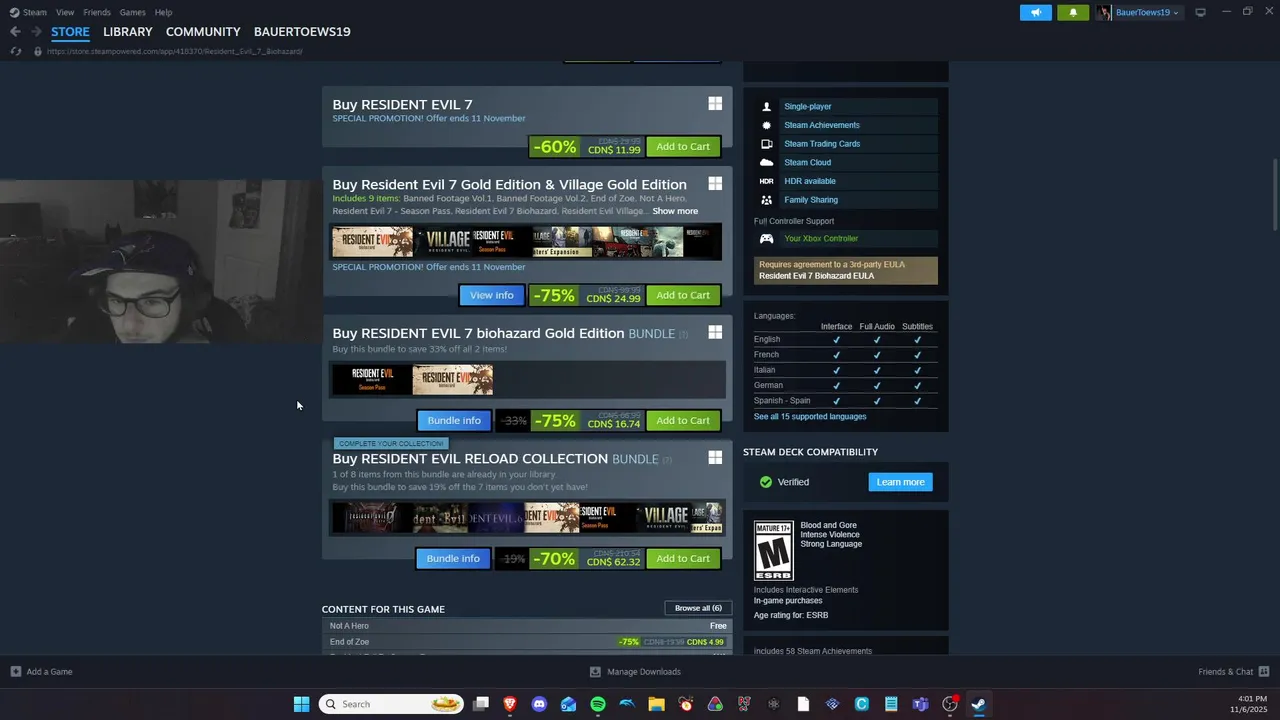Expand See all 15 supported languages
This screenshot has width=1280, height=720.
pos(810,416)
